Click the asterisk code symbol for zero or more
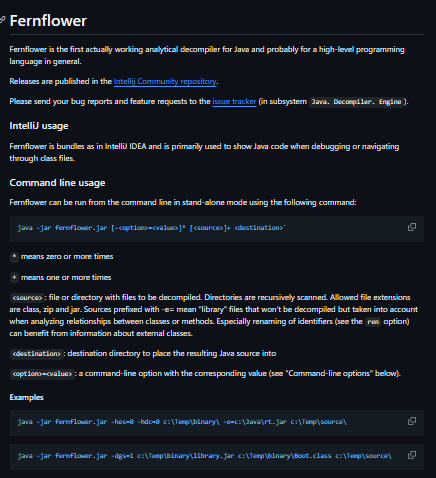Image resolution: width=436 pixels, height=478 pixels. [14, 257]
